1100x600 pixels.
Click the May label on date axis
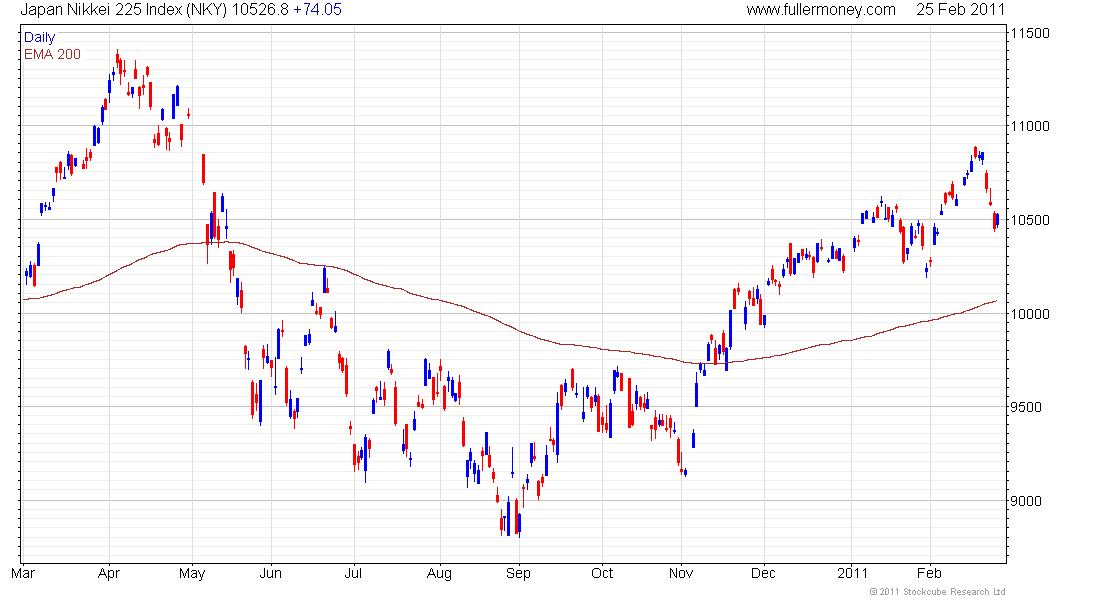pos(192,573)
